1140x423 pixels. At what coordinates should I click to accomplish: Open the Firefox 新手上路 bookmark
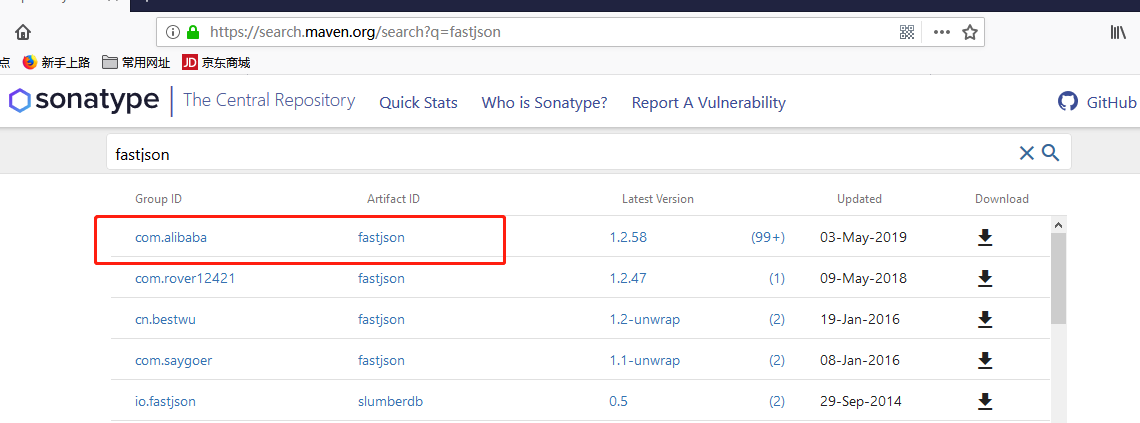click(56, 63)
